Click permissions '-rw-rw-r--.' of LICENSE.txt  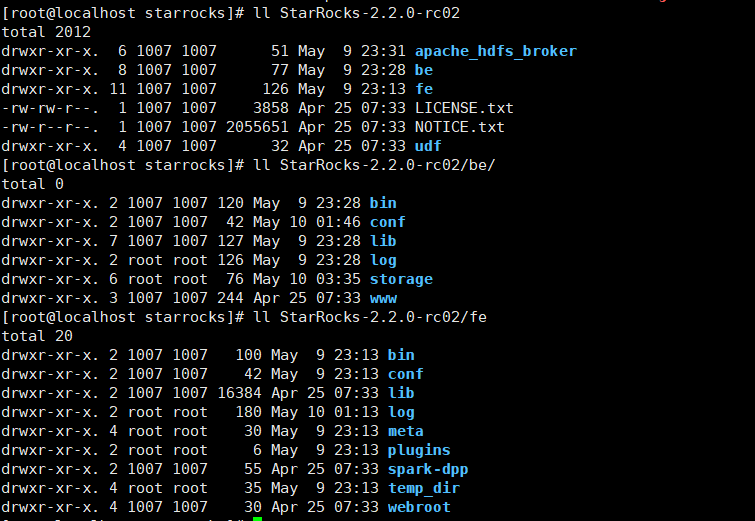tap(50, 108)
